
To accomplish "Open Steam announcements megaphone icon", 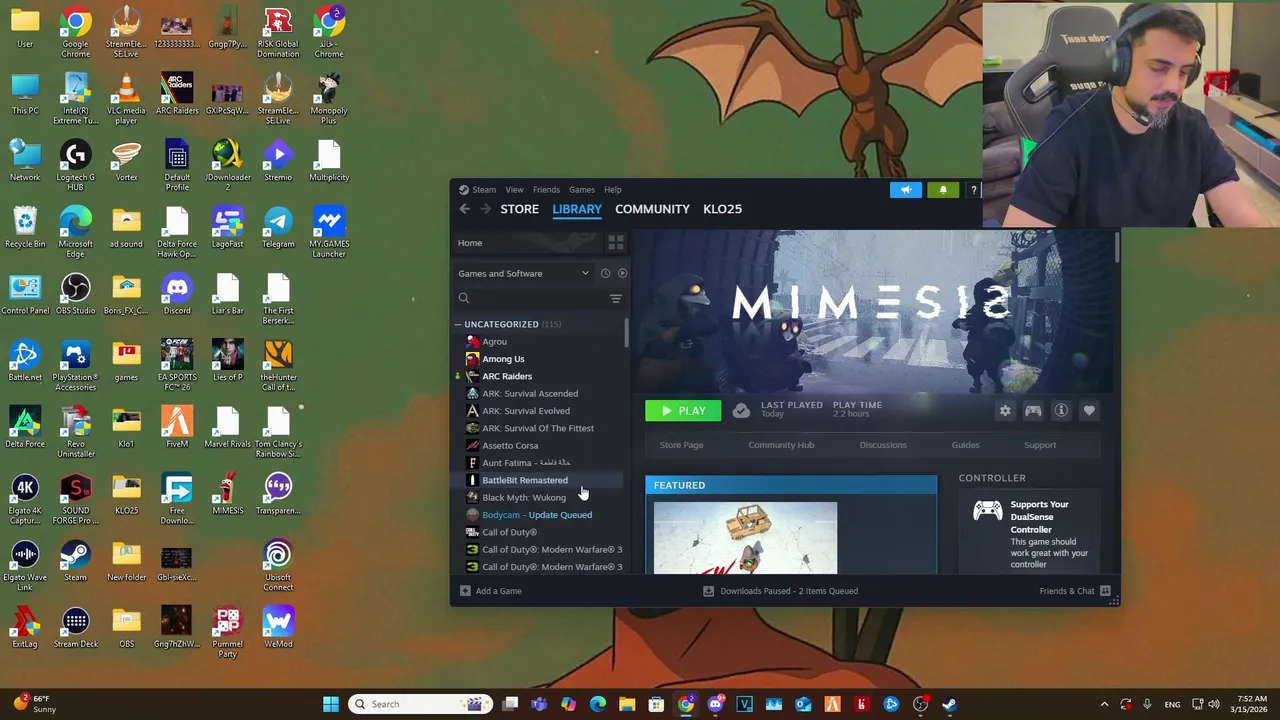I will click(x=906, y=190).
